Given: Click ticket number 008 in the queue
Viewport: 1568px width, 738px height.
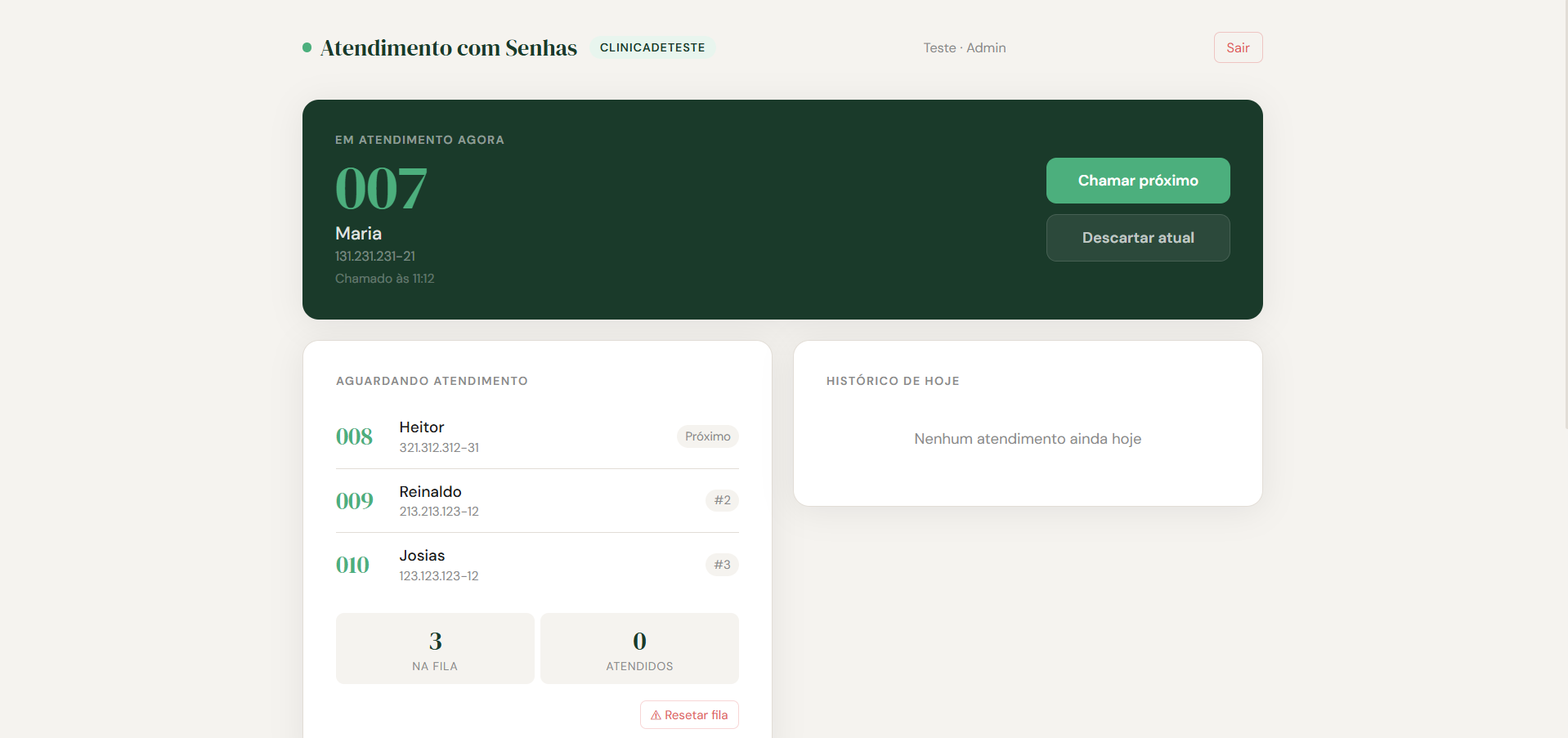Looking at the screenshot, I should click(x=354, y=437).
